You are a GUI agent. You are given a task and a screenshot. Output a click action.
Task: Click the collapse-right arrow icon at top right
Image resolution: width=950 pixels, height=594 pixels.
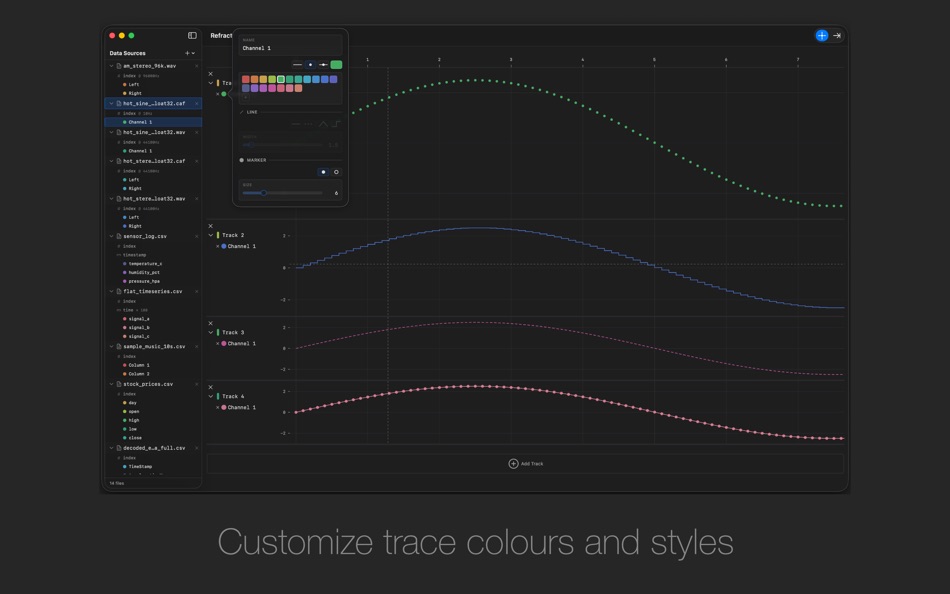click(837, 36)
